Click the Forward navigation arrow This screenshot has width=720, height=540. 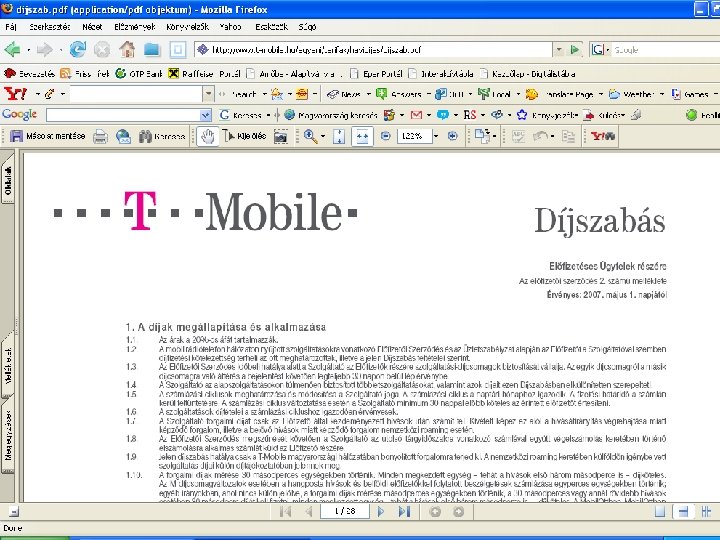coord(45,49)
